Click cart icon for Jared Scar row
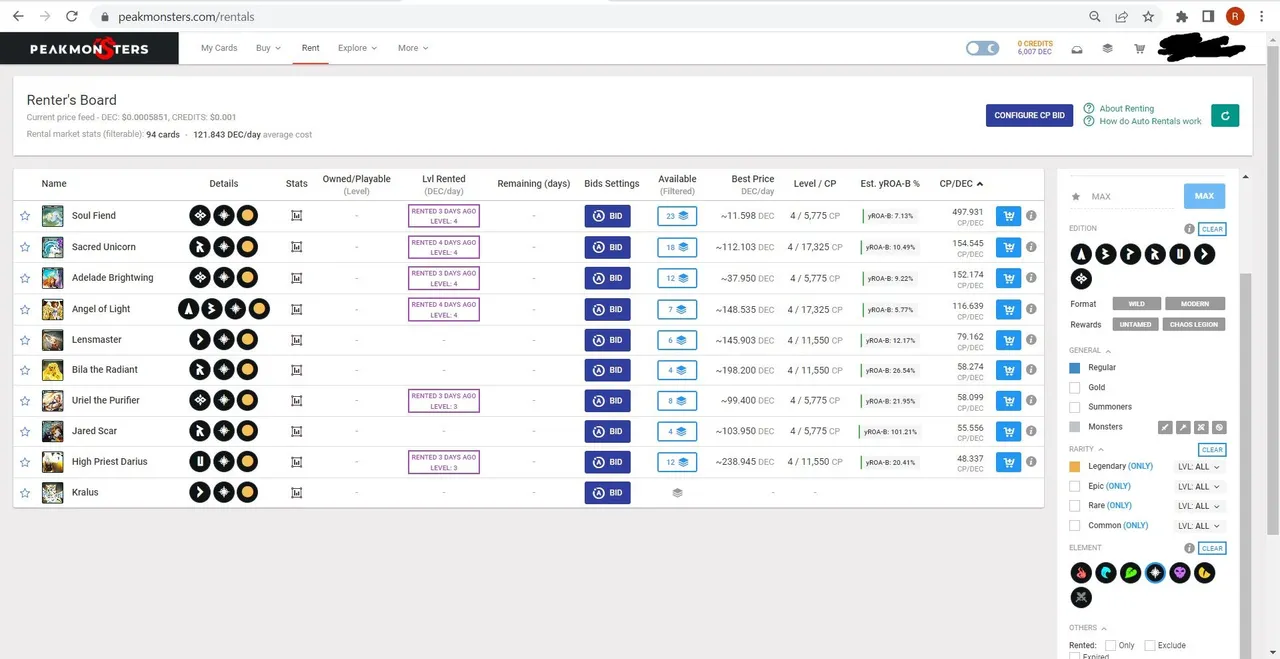Viewport: 1280px width, 659px height. [1008, 431]
